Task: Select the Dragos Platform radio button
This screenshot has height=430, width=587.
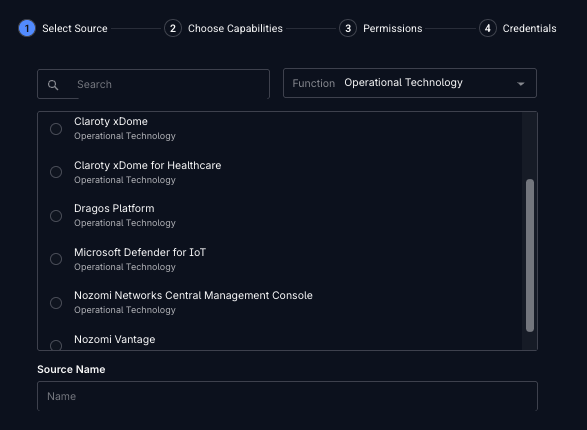Action: pos(56,216)
